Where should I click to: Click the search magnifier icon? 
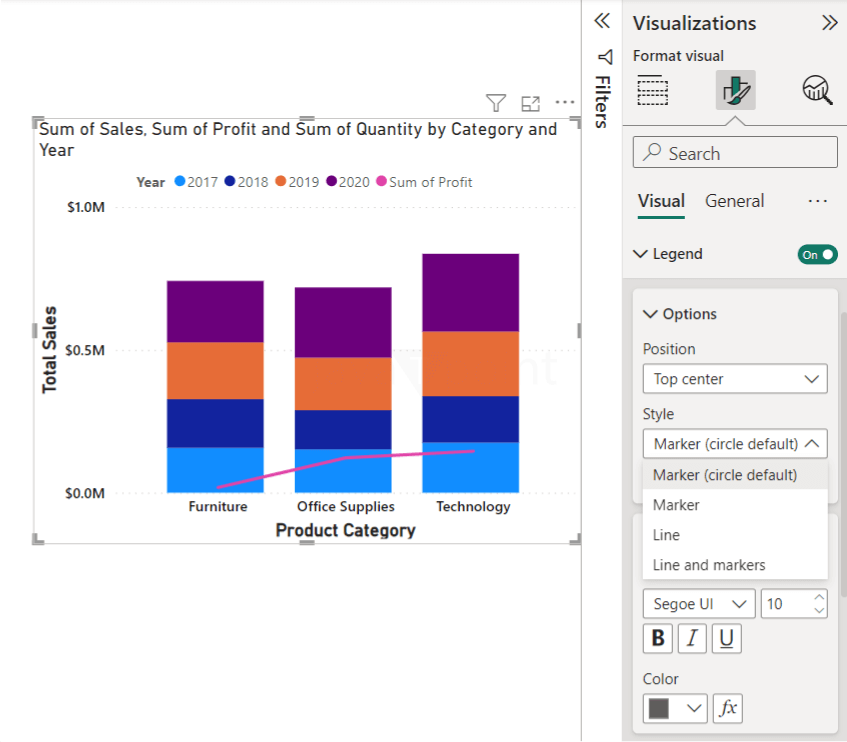[x=652, y=152]
